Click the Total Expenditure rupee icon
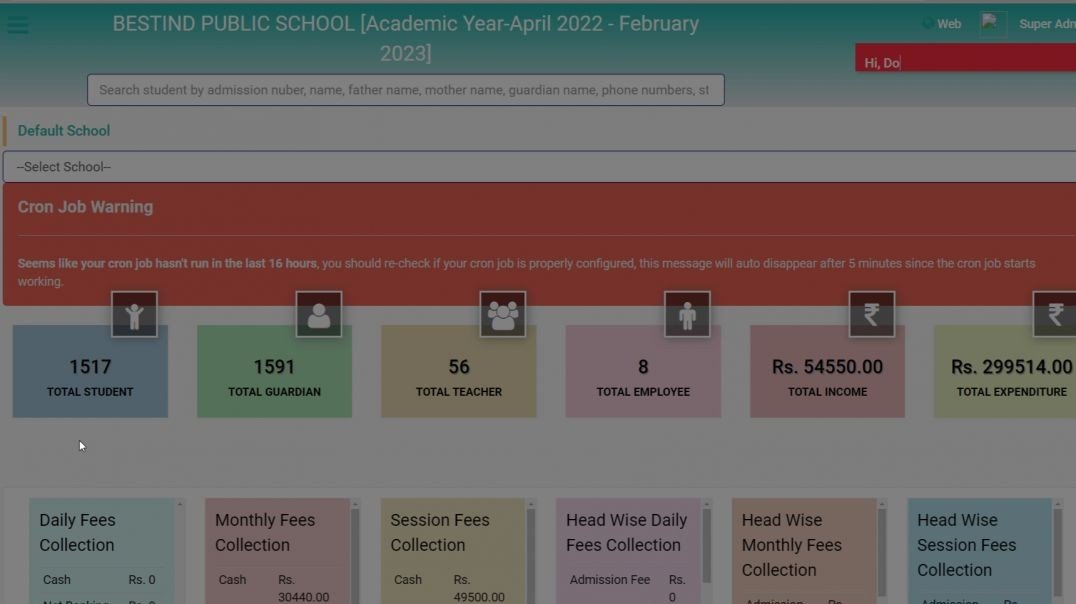The height and width of the screenshot is (604, 1076). click(1055, 315)
